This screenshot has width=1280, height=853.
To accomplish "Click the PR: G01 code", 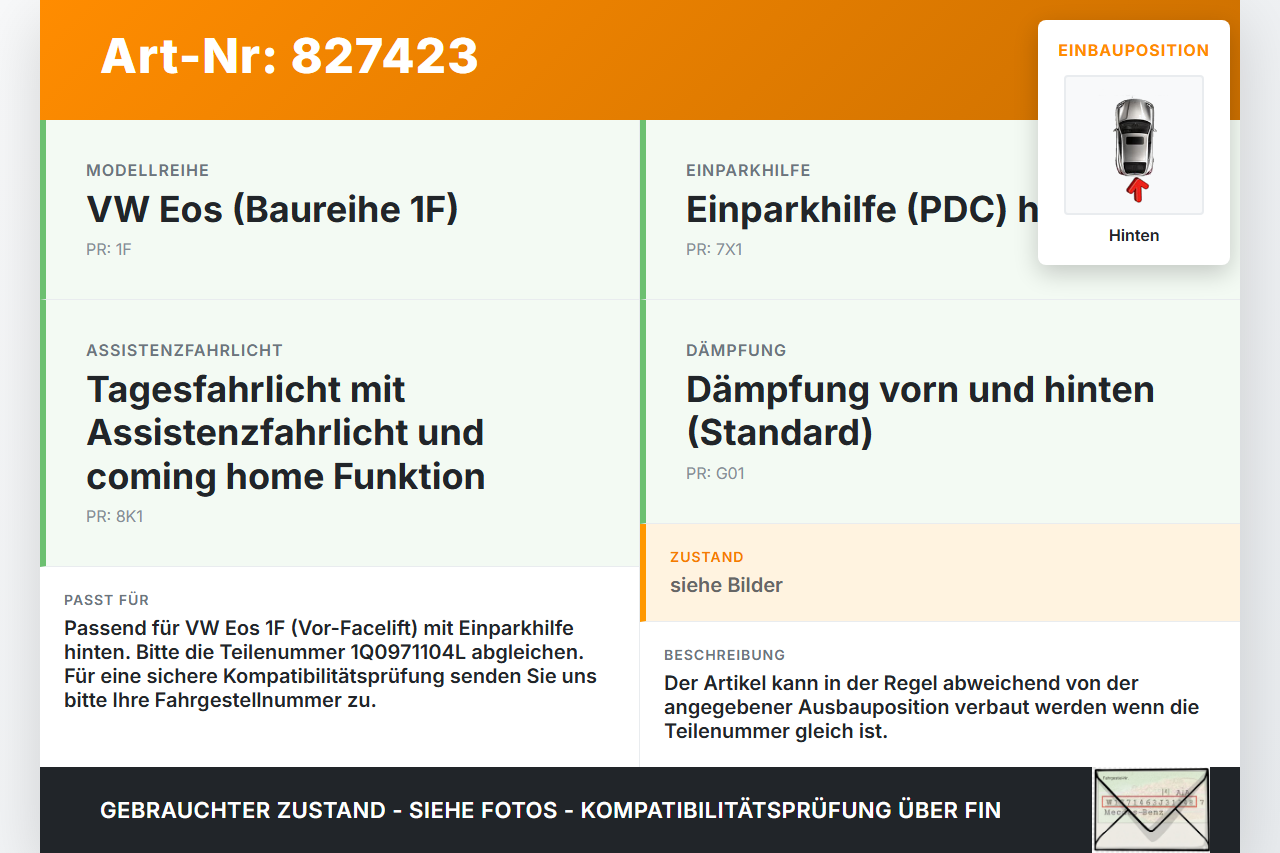I will coord(715,473).
